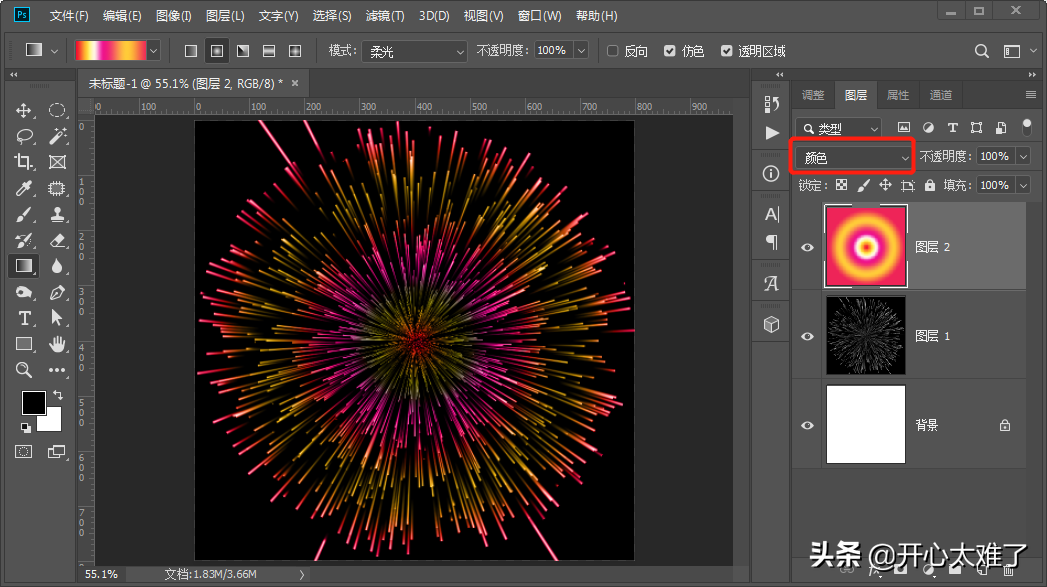Select the Move tool
Viewport: 1047px width, 587px height.
pyautogui.click(x=23, y=110)
